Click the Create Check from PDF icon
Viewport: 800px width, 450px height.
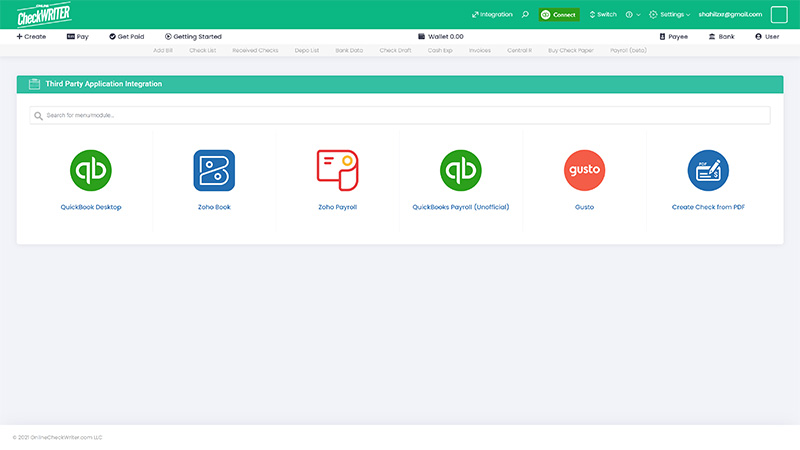[708, 171]
